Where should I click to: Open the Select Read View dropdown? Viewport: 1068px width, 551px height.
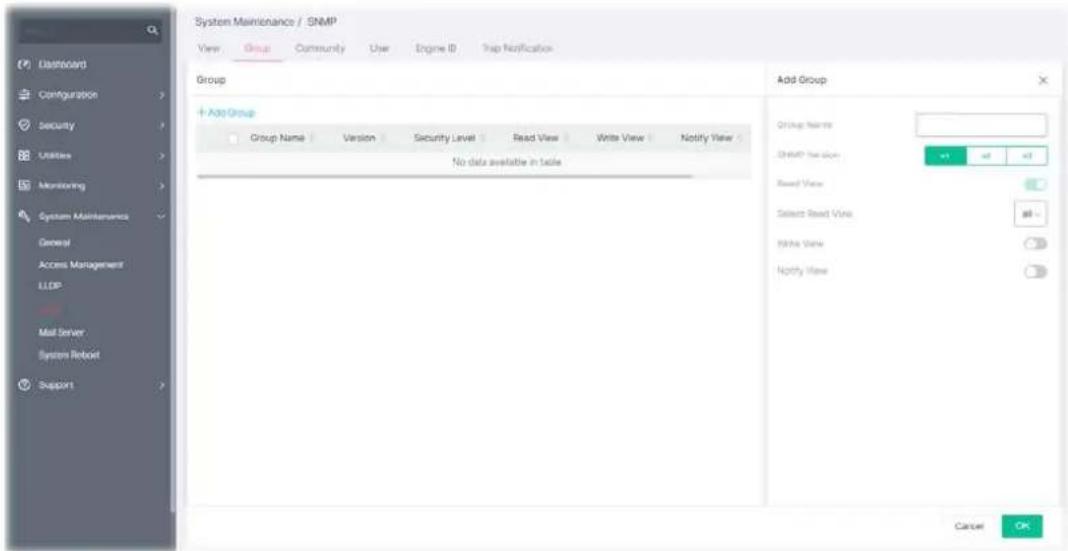1031,214
